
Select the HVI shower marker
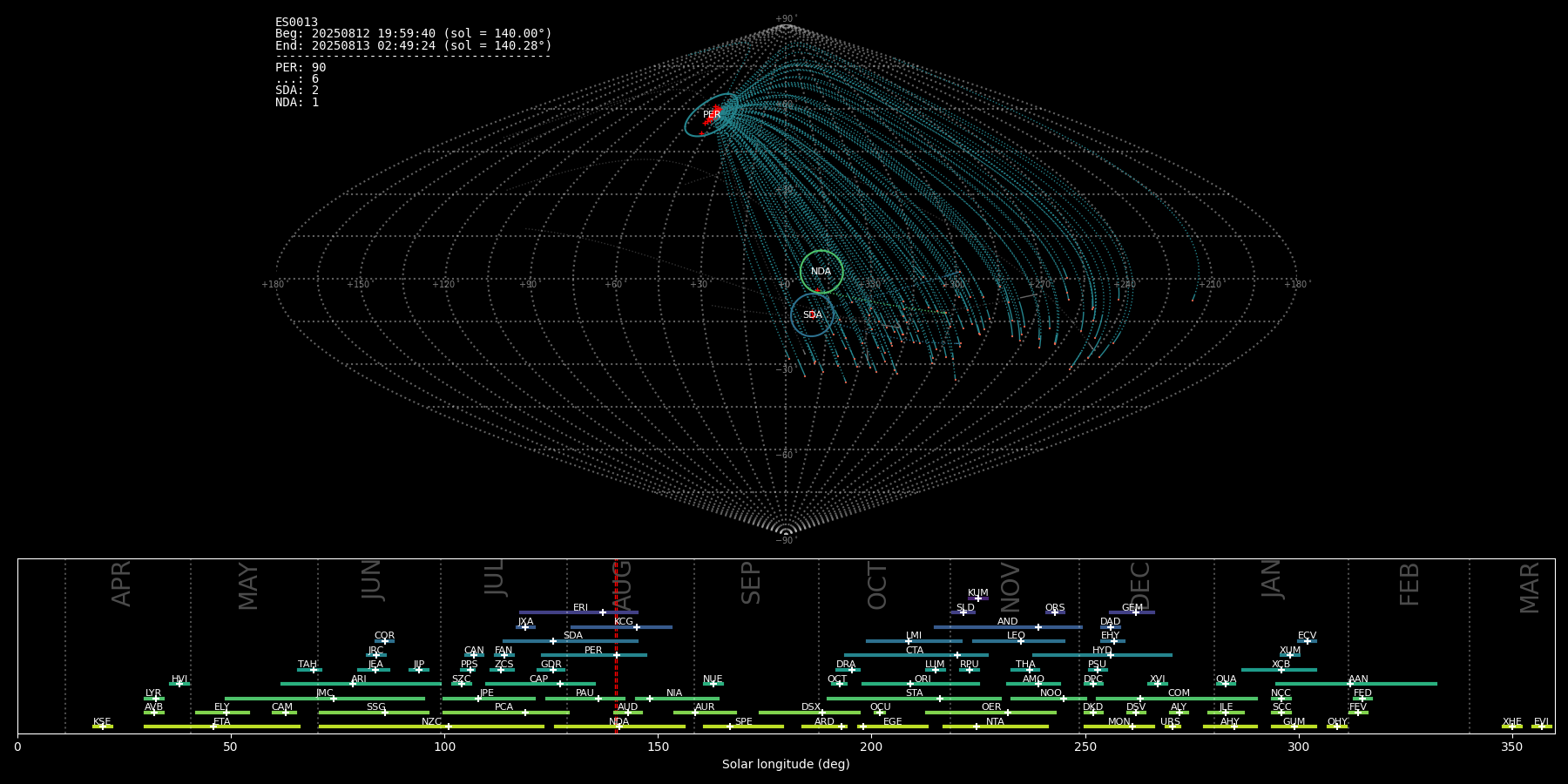pos(179,684)
